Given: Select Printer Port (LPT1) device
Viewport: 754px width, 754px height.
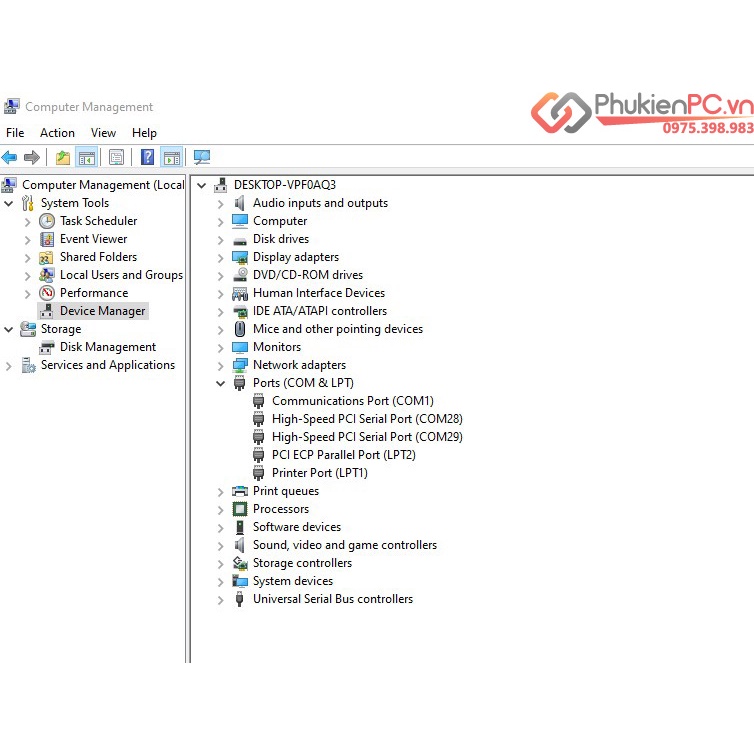Looking at the screenshot, I should 319,473.
